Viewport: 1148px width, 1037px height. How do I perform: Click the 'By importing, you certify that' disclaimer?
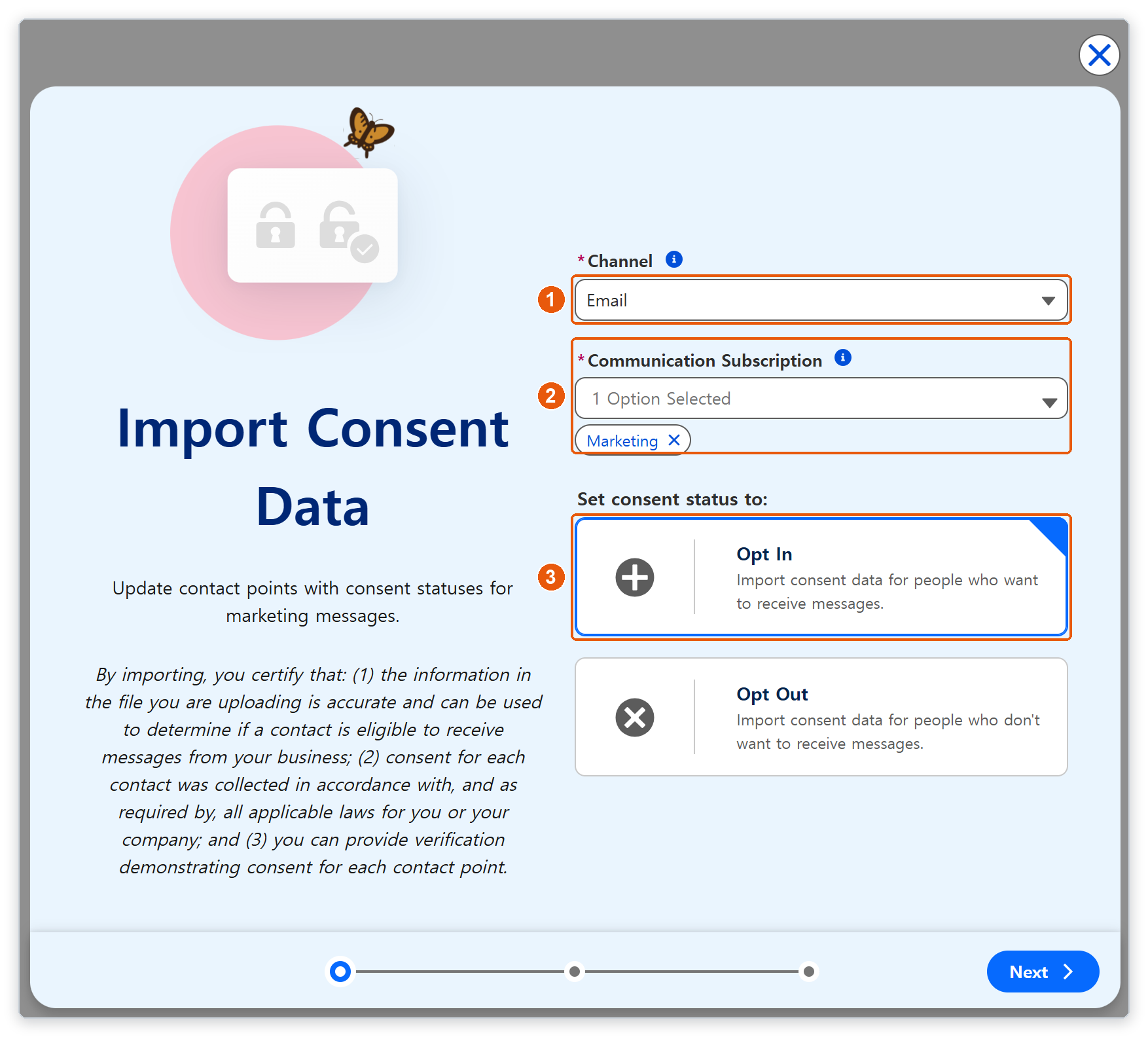pos(314,771)
